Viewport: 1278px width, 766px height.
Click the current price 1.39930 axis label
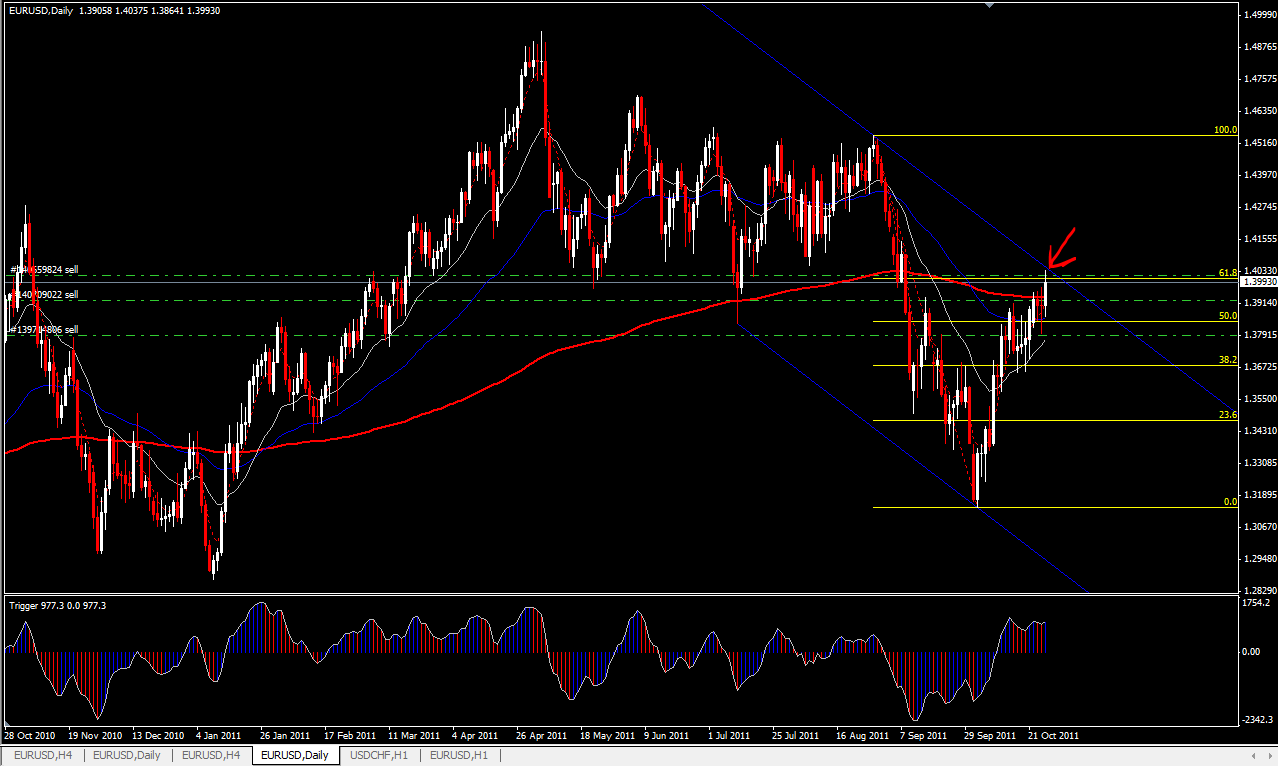pyautogui.click(x=1257, y=283)
